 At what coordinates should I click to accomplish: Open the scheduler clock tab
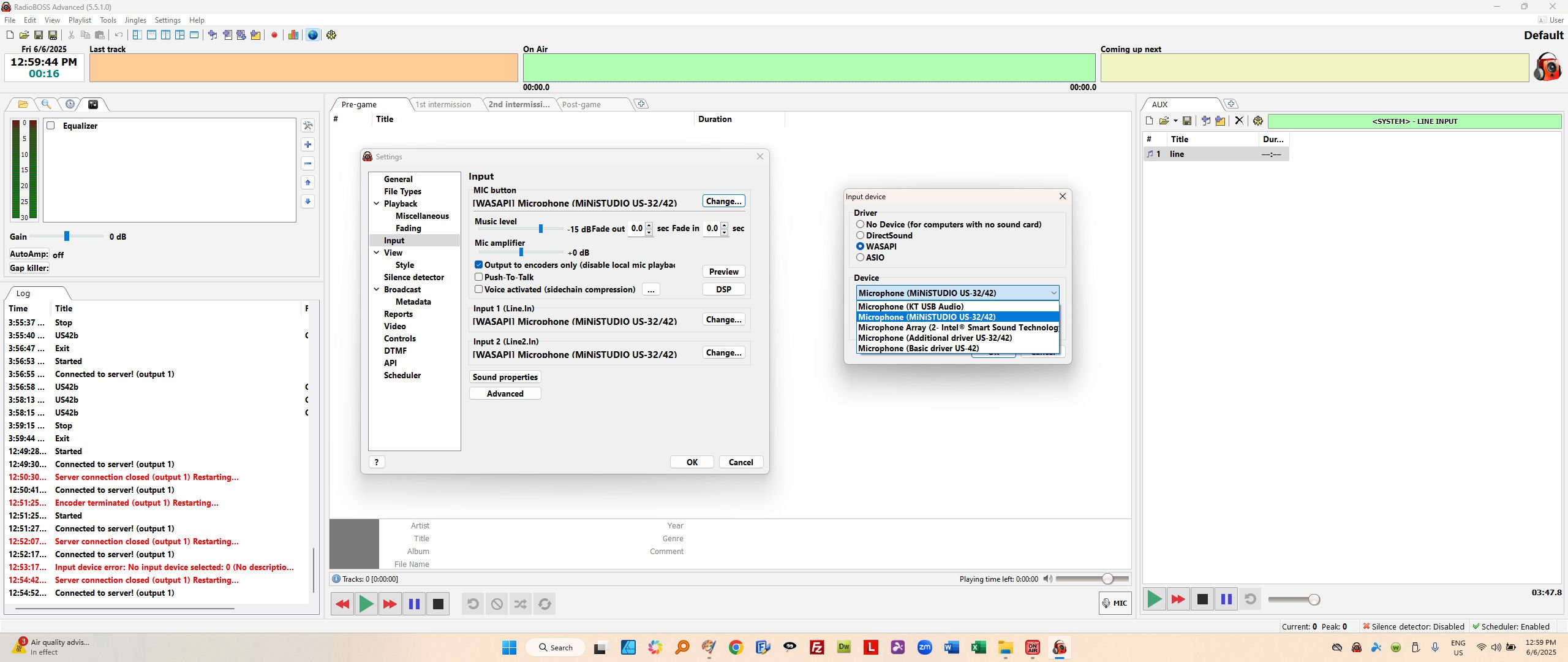70,104
